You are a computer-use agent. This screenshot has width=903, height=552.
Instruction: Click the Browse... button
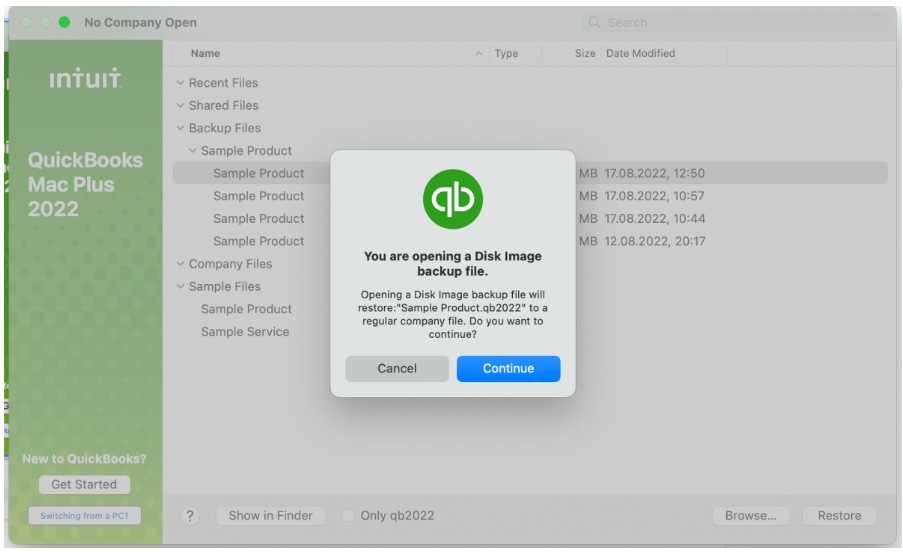(x=750, y=516)
